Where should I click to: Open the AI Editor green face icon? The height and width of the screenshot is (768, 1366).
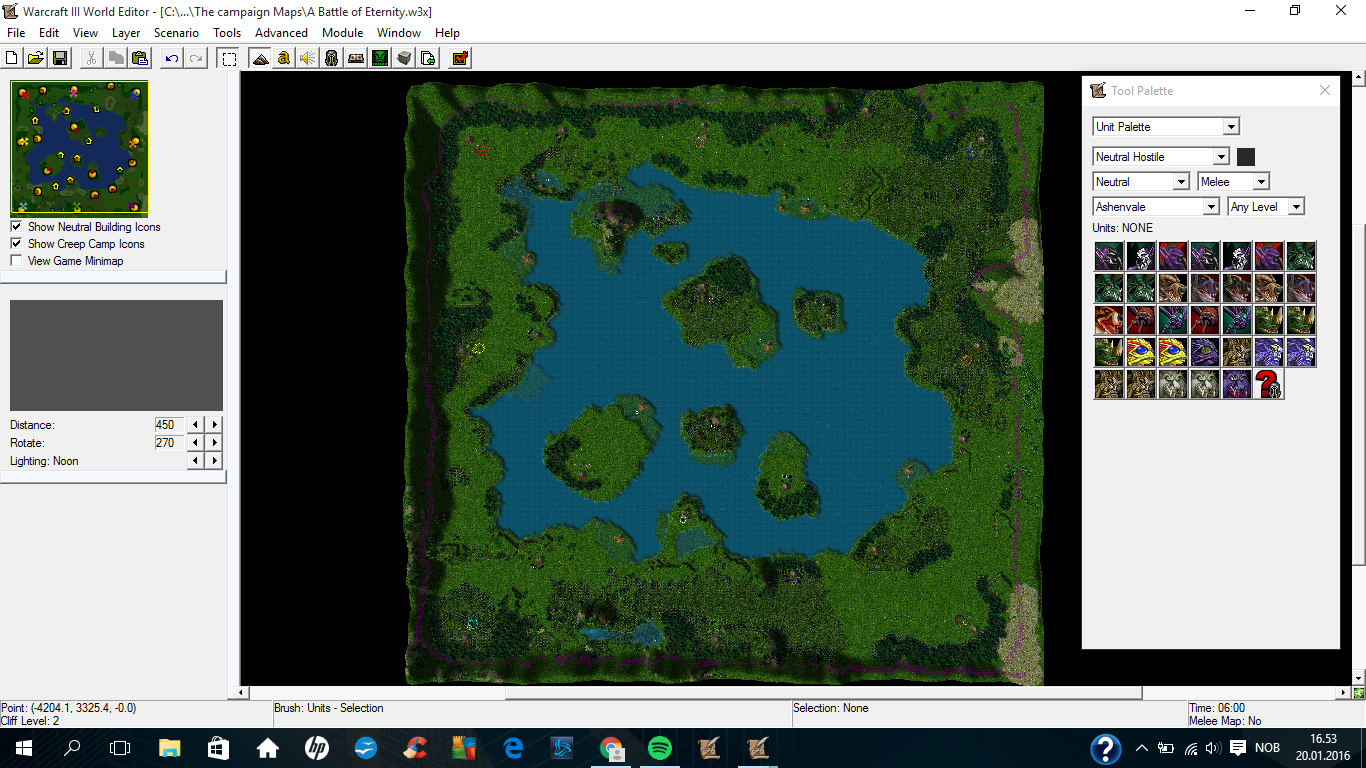(x=380, y=58)
